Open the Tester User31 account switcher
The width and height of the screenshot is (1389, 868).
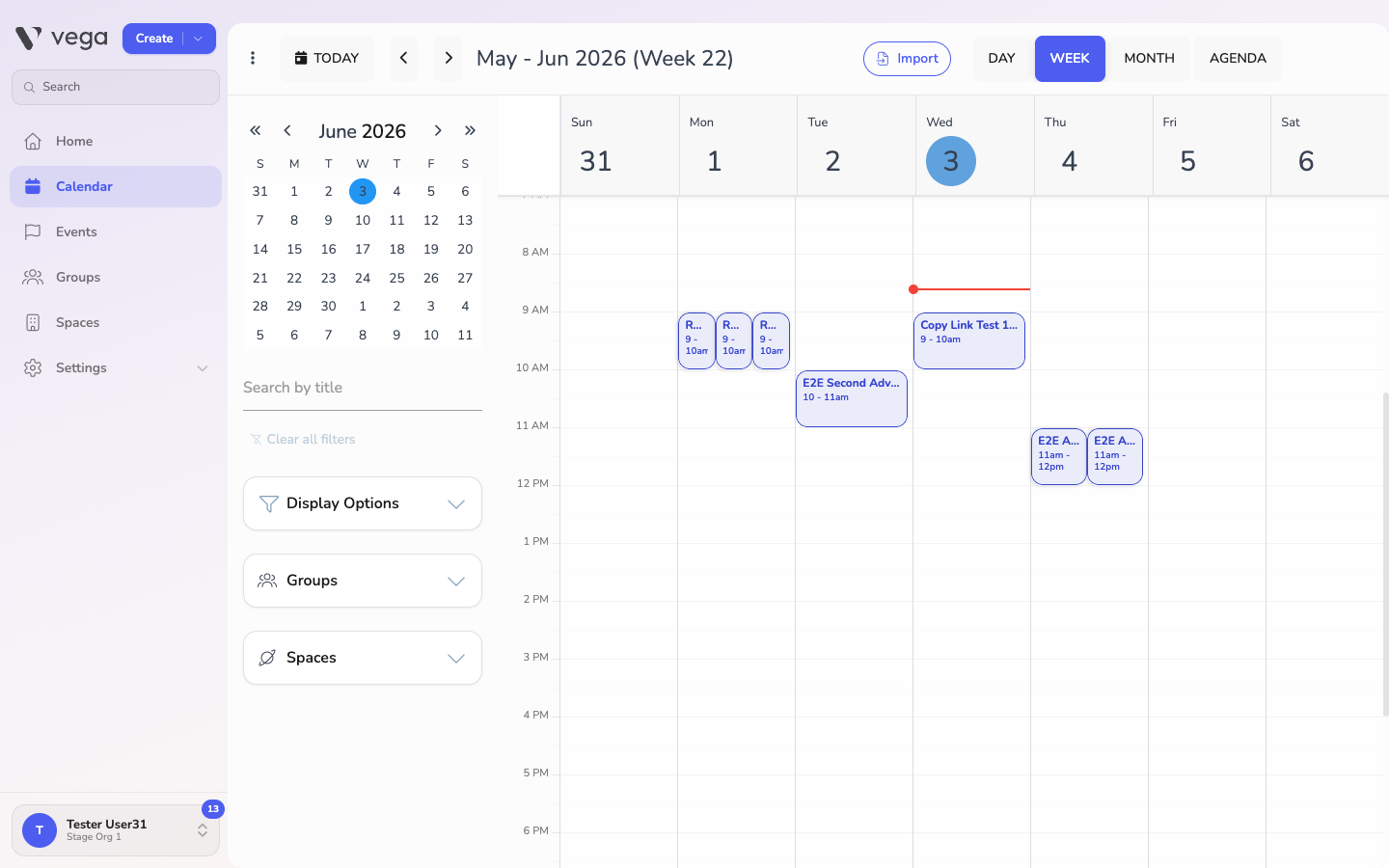116,830
